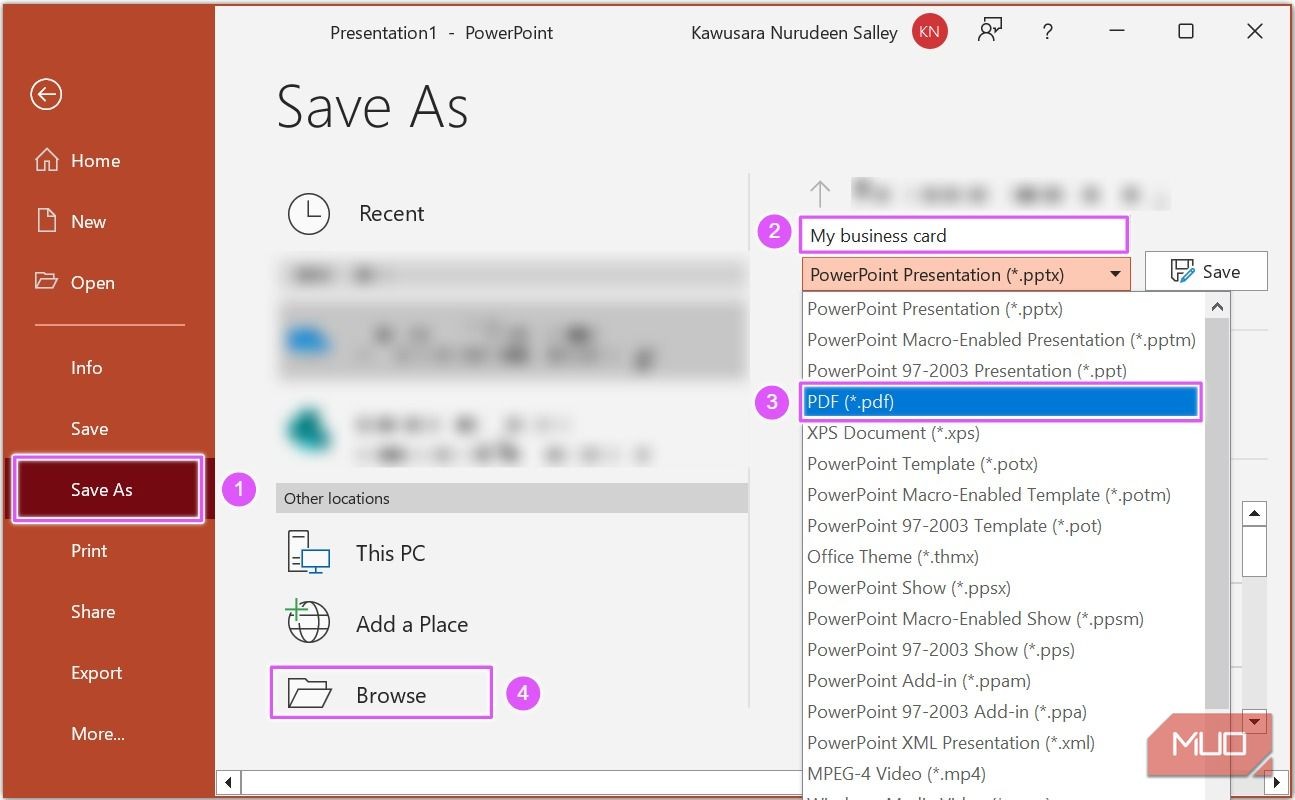Viewport: 1295px width, 800px height.
Task: Click the Recent clock icon
Action: click(x=309, y=214)
